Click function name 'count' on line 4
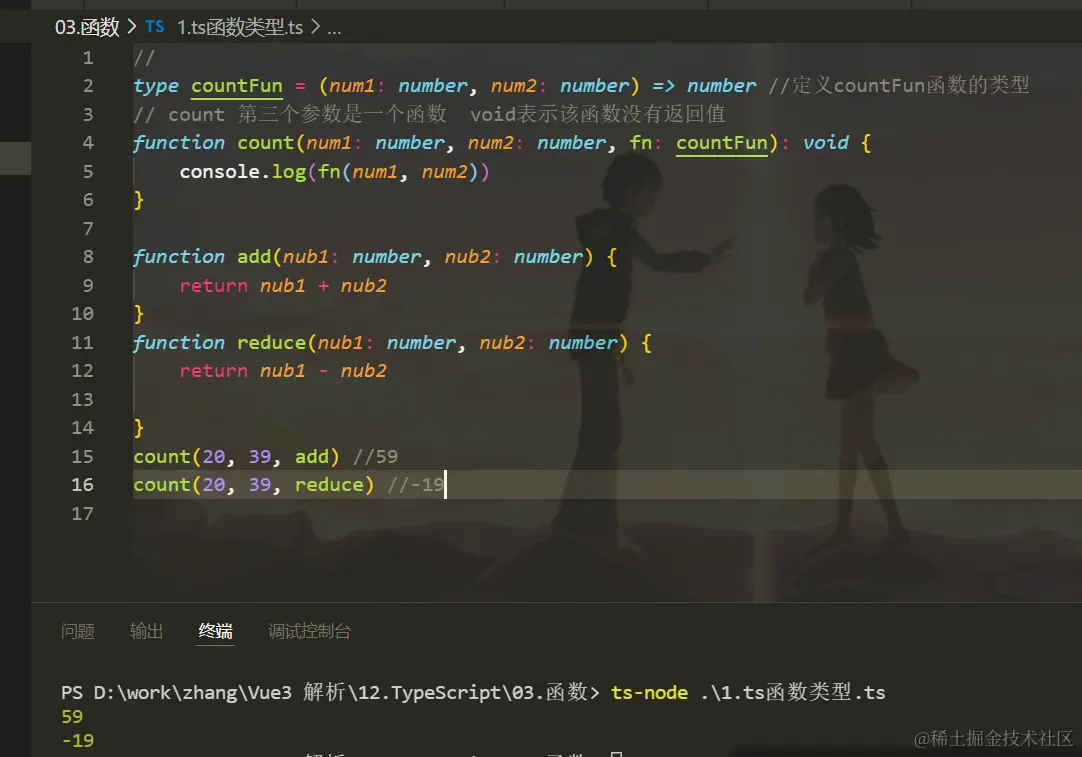Image resolution: width=1082 pixels, height=757 pixels. [266, 143]
